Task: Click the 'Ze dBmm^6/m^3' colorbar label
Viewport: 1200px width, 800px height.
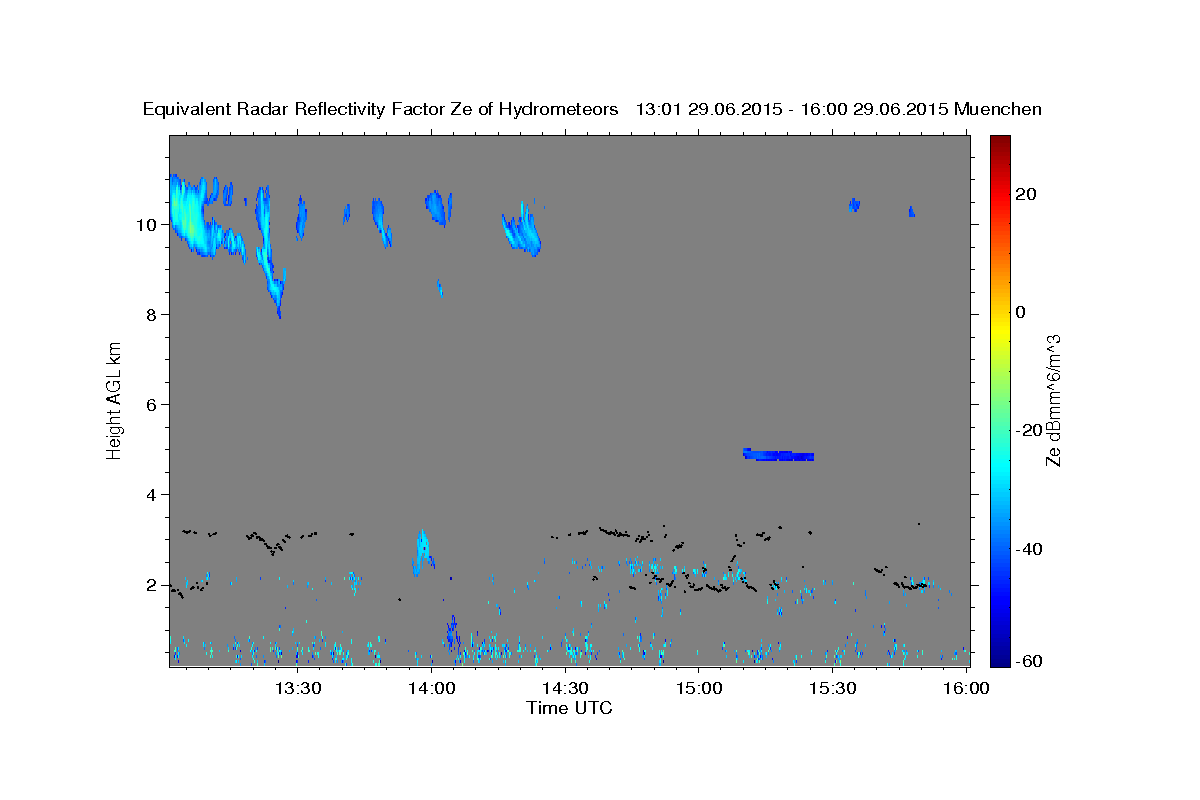Action: tap(1053, 400)
